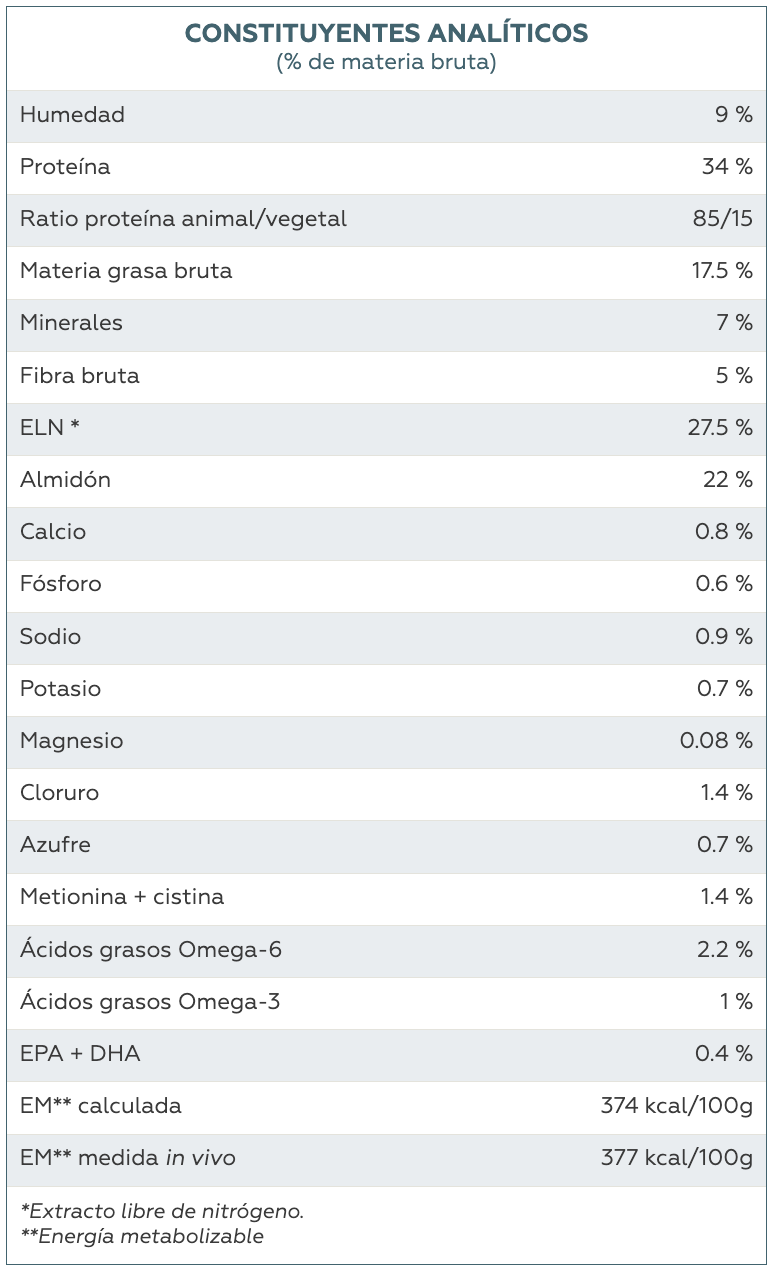Select the Ácidos grasos Omega-3 value

point(736,1002)
